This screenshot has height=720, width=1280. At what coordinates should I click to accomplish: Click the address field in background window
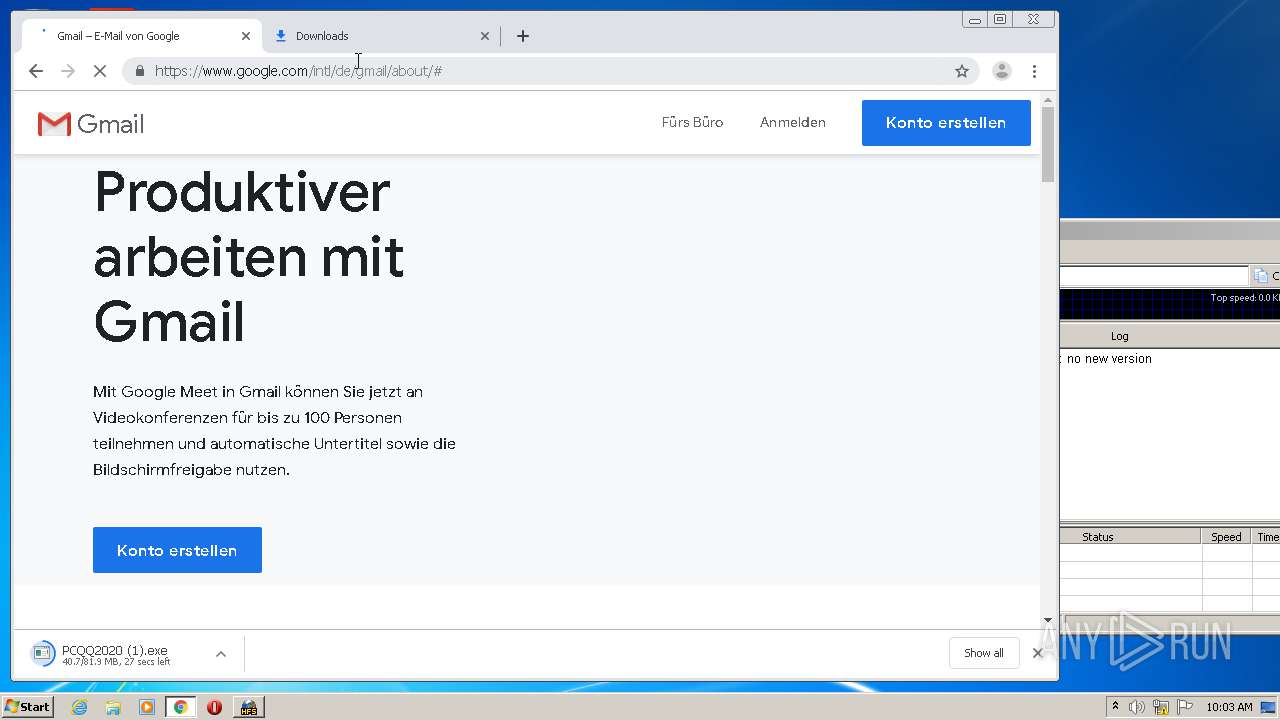point(1154,276)
